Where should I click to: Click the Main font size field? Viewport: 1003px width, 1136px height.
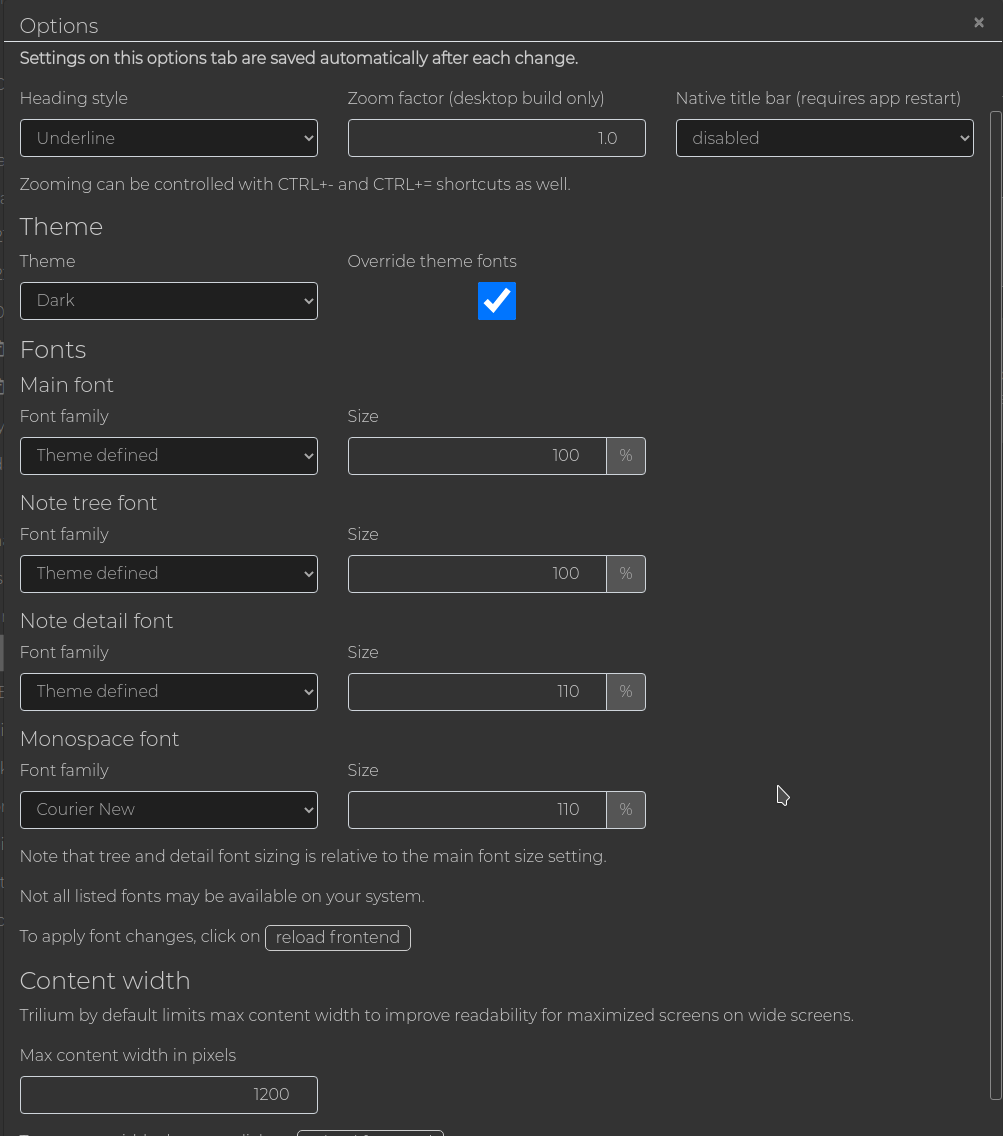click(x=478, y=456)
